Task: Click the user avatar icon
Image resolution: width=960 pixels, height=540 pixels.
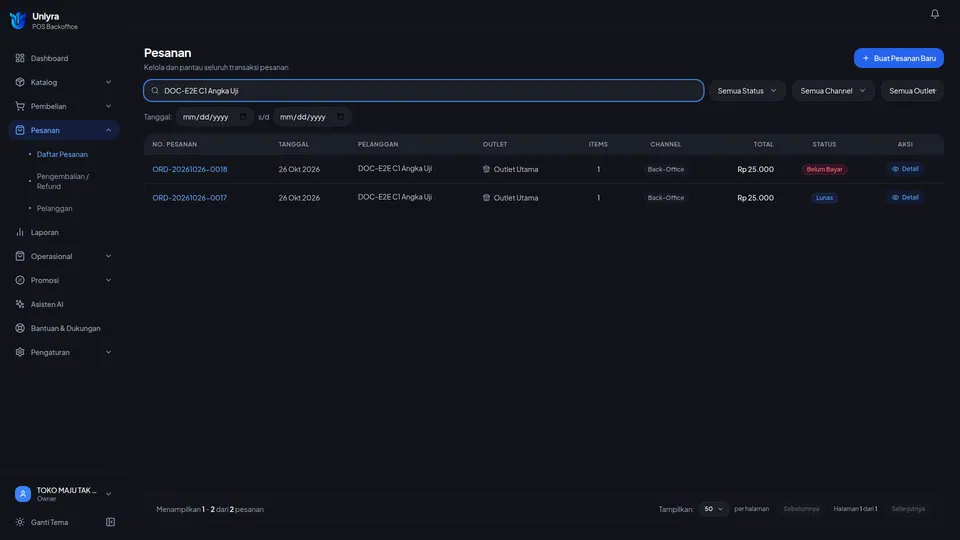Action: click(23, 493)
